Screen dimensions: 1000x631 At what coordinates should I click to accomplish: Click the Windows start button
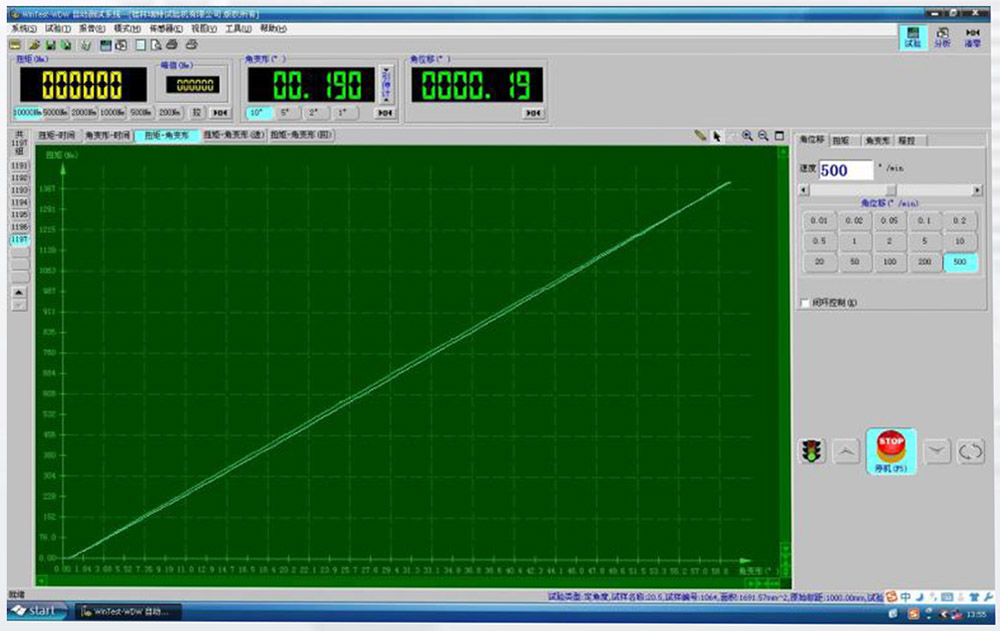coord(37,611)
